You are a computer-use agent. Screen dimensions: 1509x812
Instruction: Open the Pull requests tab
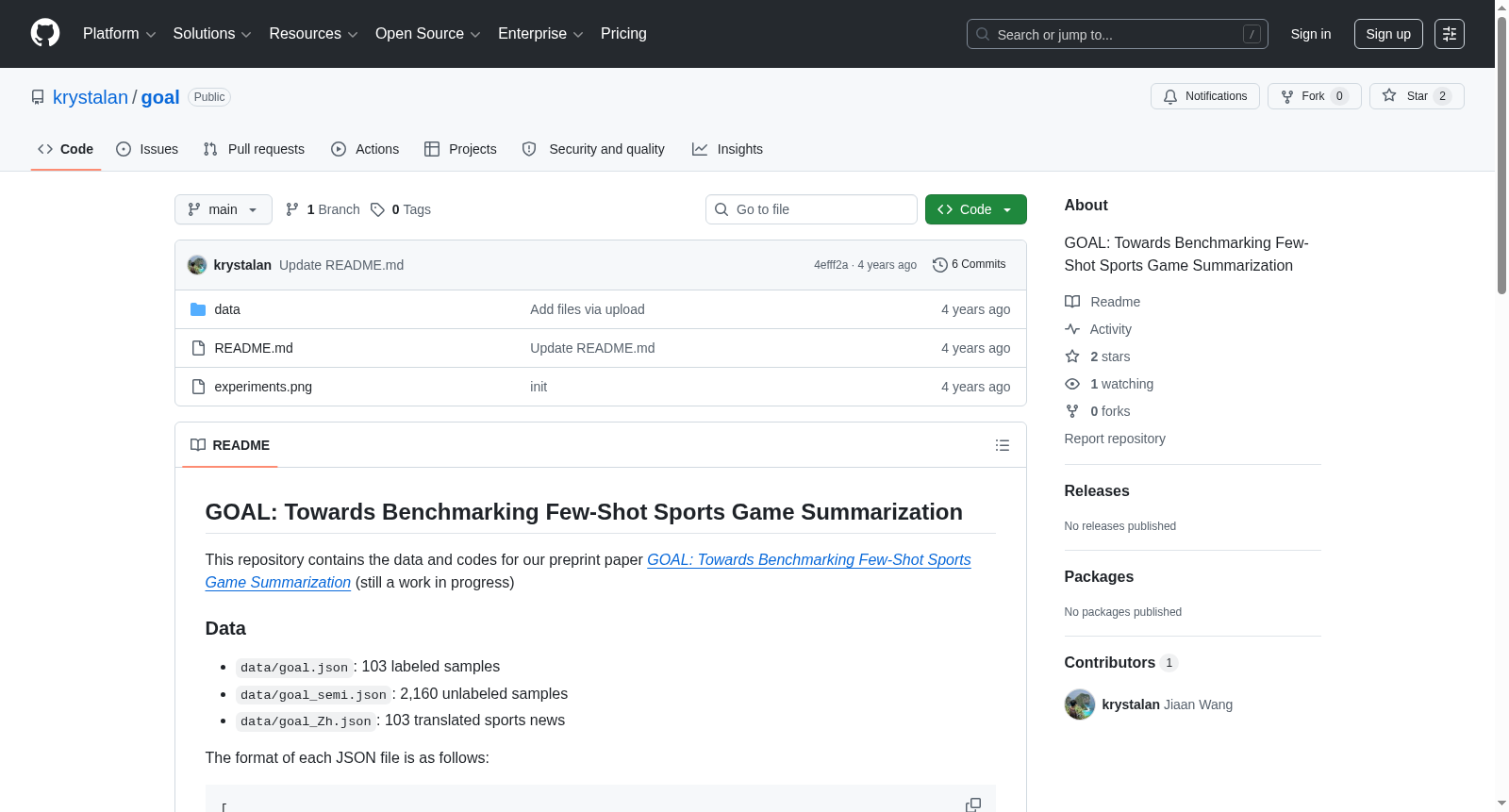coord(254,149)
